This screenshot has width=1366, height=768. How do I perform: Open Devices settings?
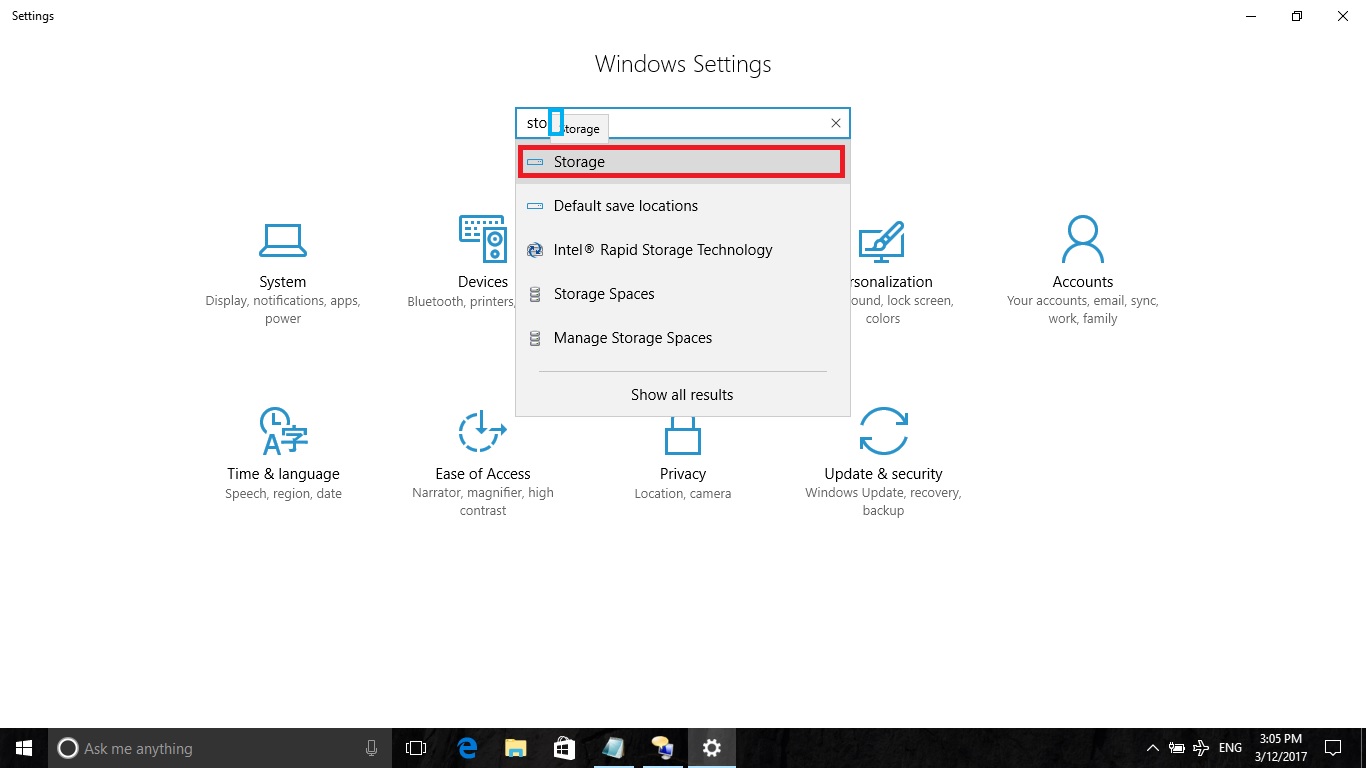[x=483, y=267]
